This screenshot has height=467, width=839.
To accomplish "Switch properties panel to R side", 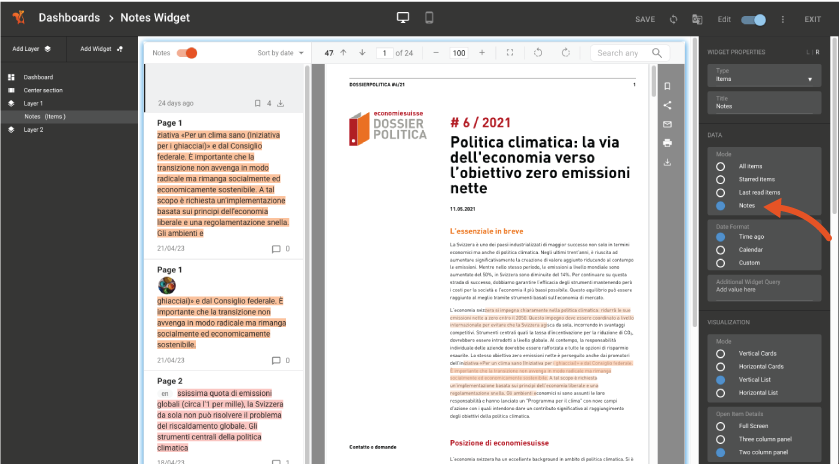I will tap(818, 52).
